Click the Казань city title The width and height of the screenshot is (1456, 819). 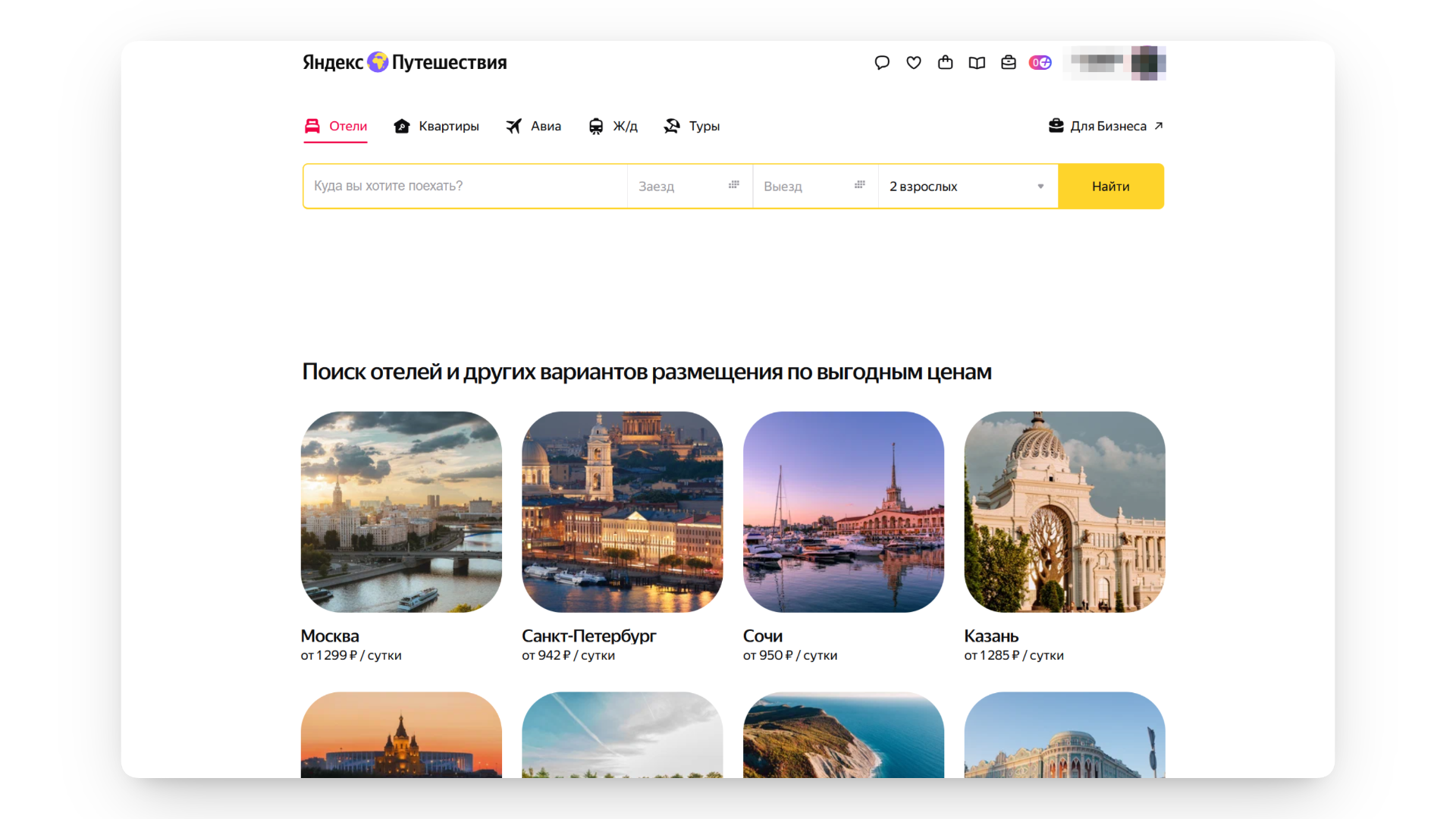pyautogui.click(x=991, y=636)
